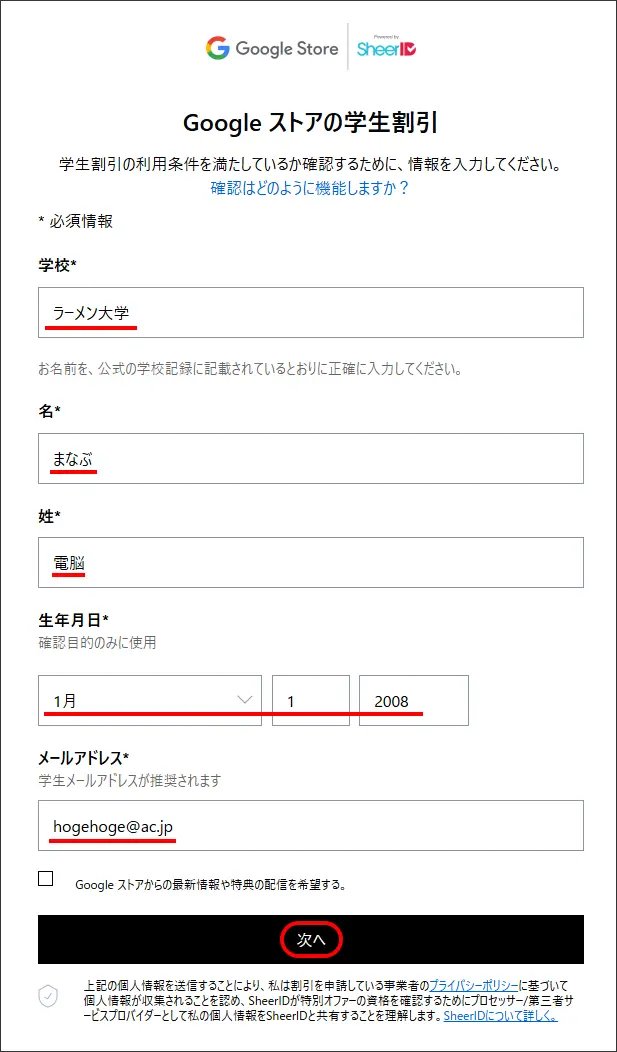Click the chevron arrow in month selector
The width and height of the screenshot is (617, 1052).
pos(245,700)
